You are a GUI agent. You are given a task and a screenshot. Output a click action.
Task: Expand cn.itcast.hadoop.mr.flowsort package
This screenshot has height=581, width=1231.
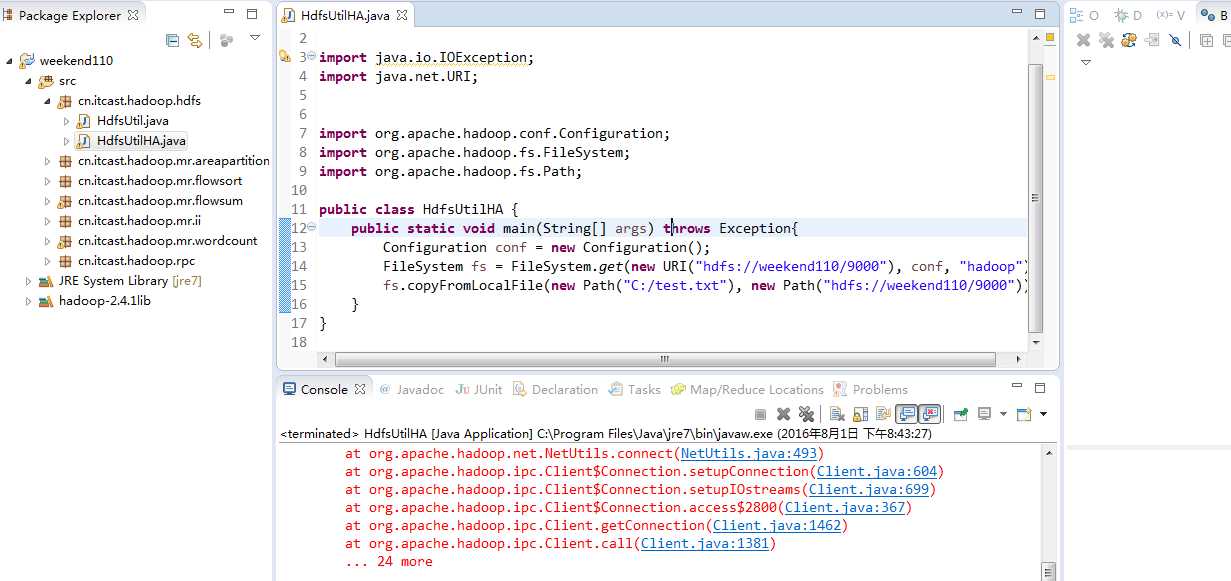pos(47,181)
